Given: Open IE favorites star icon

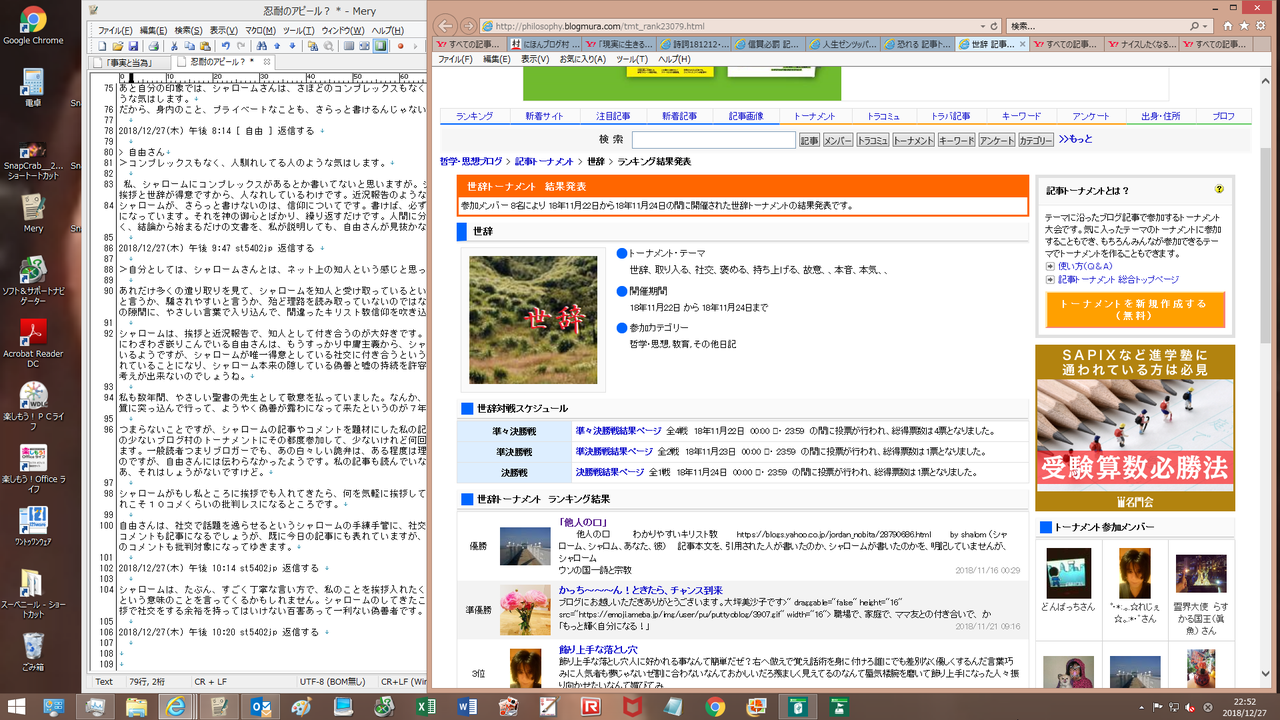Looking at the screenshot, I should (1245, 25).
